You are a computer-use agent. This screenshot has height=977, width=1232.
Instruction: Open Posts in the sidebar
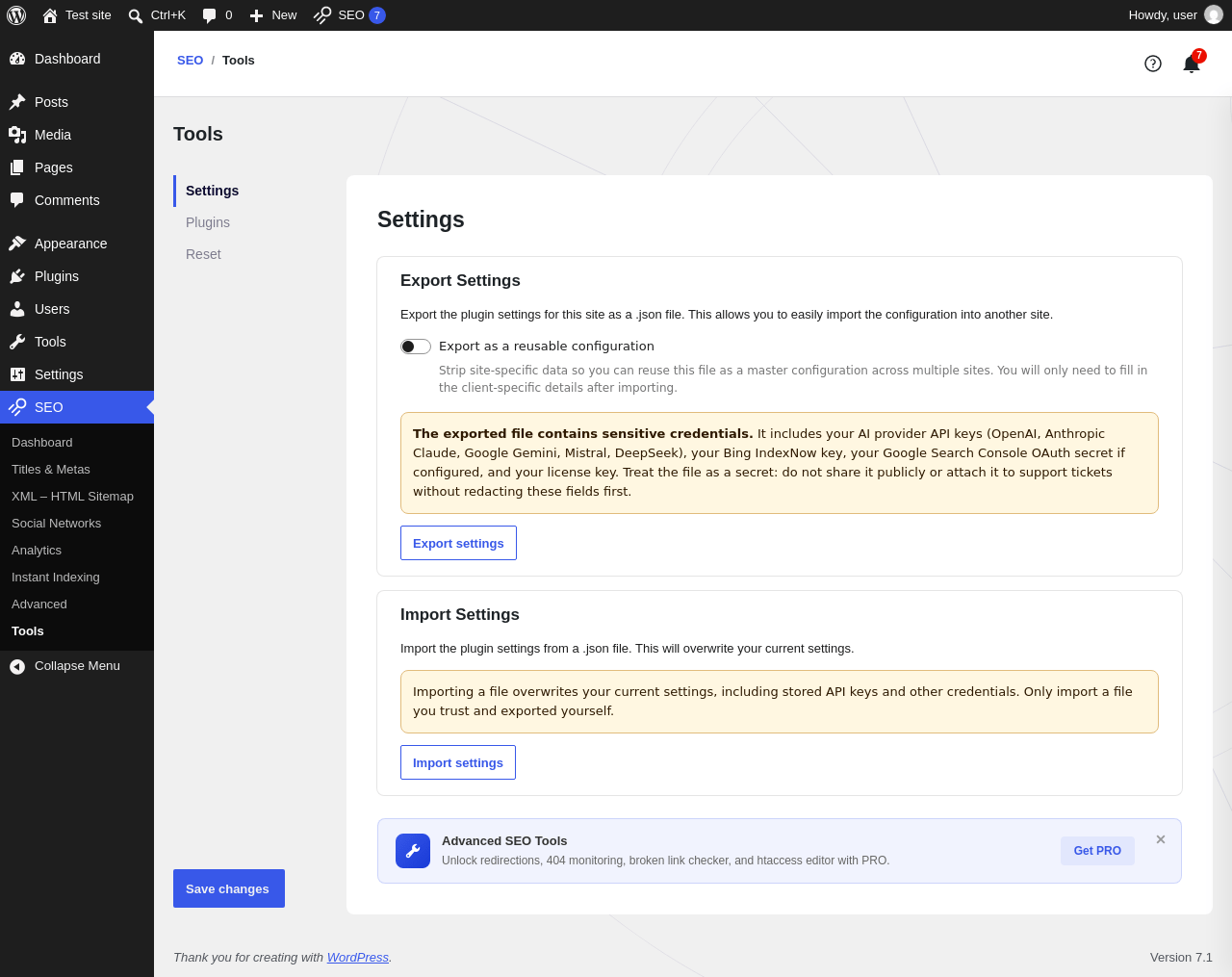click(x=77, y=102)
